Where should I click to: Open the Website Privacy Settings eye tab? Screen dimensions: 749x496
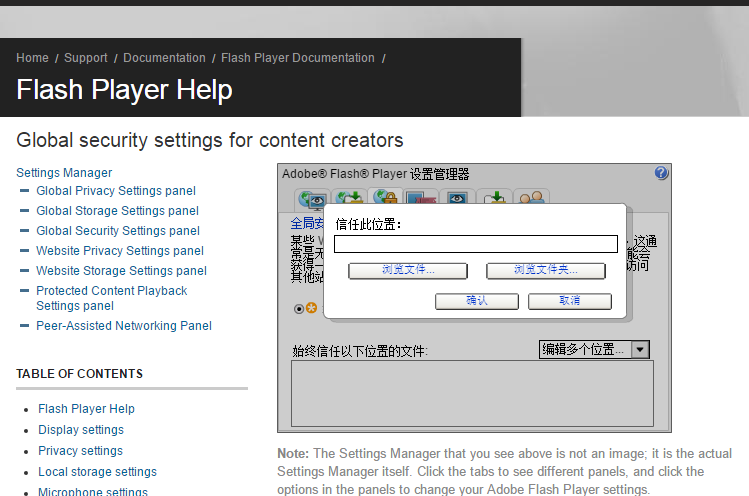tap(457, 198)
